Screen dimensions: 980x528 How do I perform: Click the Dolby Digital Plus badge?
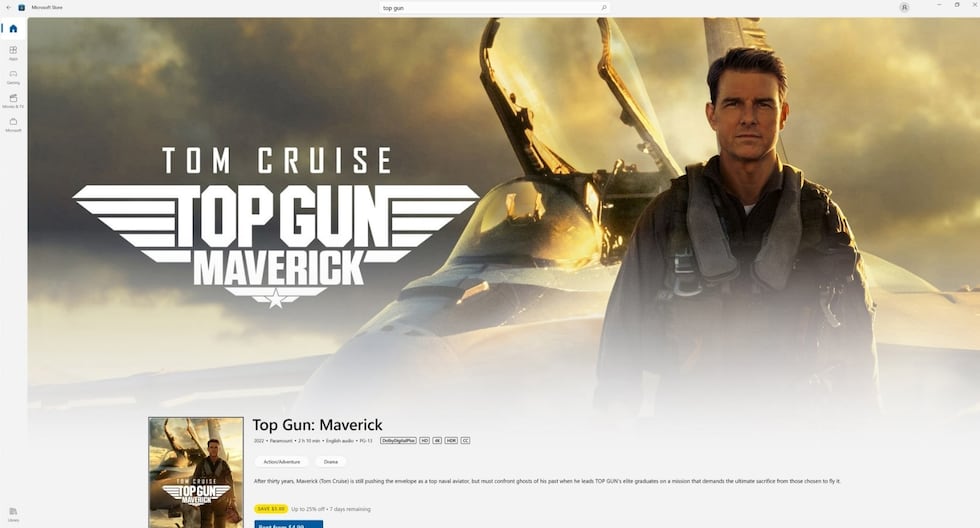[x=398, y=441]
